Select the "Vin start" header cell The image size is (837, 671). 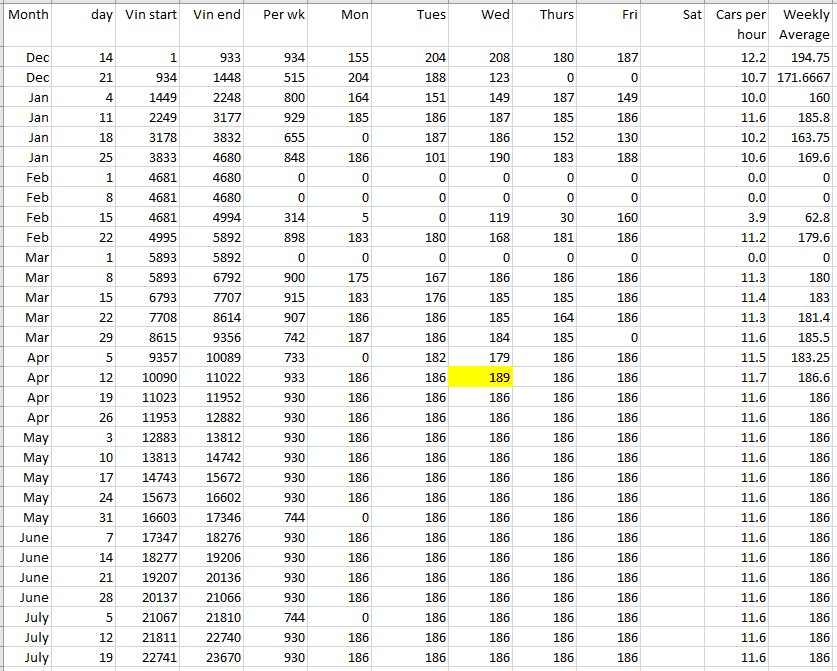coord(150,25)
